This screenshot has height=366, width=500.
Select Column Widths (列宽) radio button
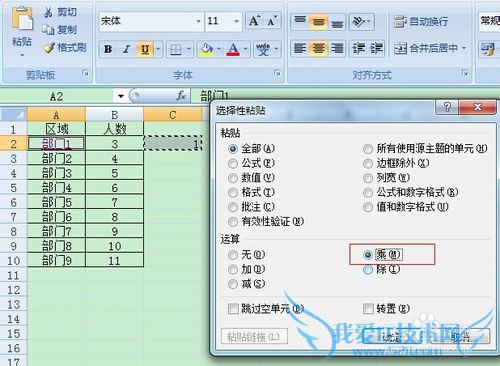point(368,178)
